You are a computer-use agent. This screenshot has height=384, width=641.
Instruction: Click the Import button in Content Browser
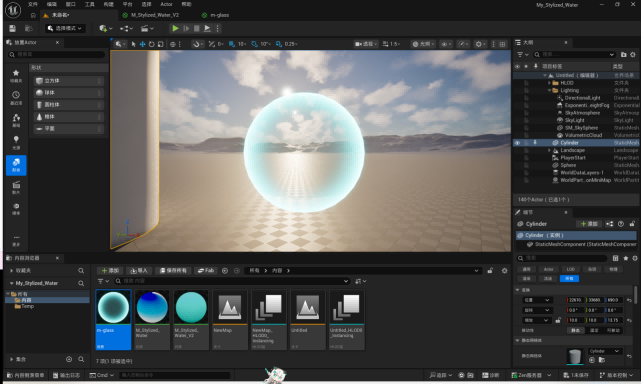click(x=139, y=271)
